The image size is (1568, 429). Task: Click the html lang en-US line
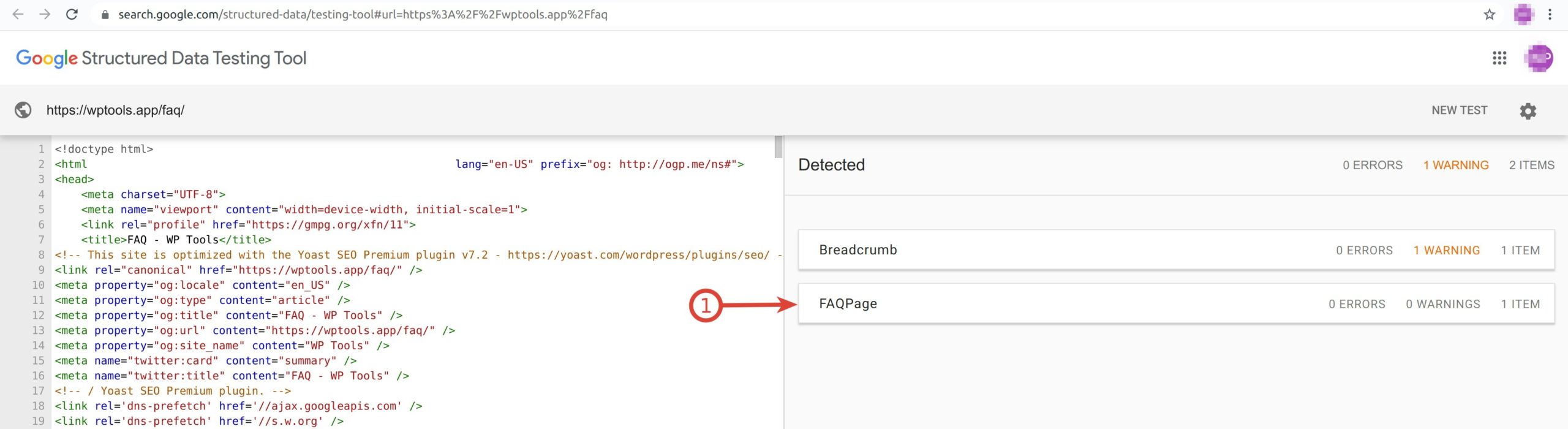pyautogui.click(x=399, y=164)
